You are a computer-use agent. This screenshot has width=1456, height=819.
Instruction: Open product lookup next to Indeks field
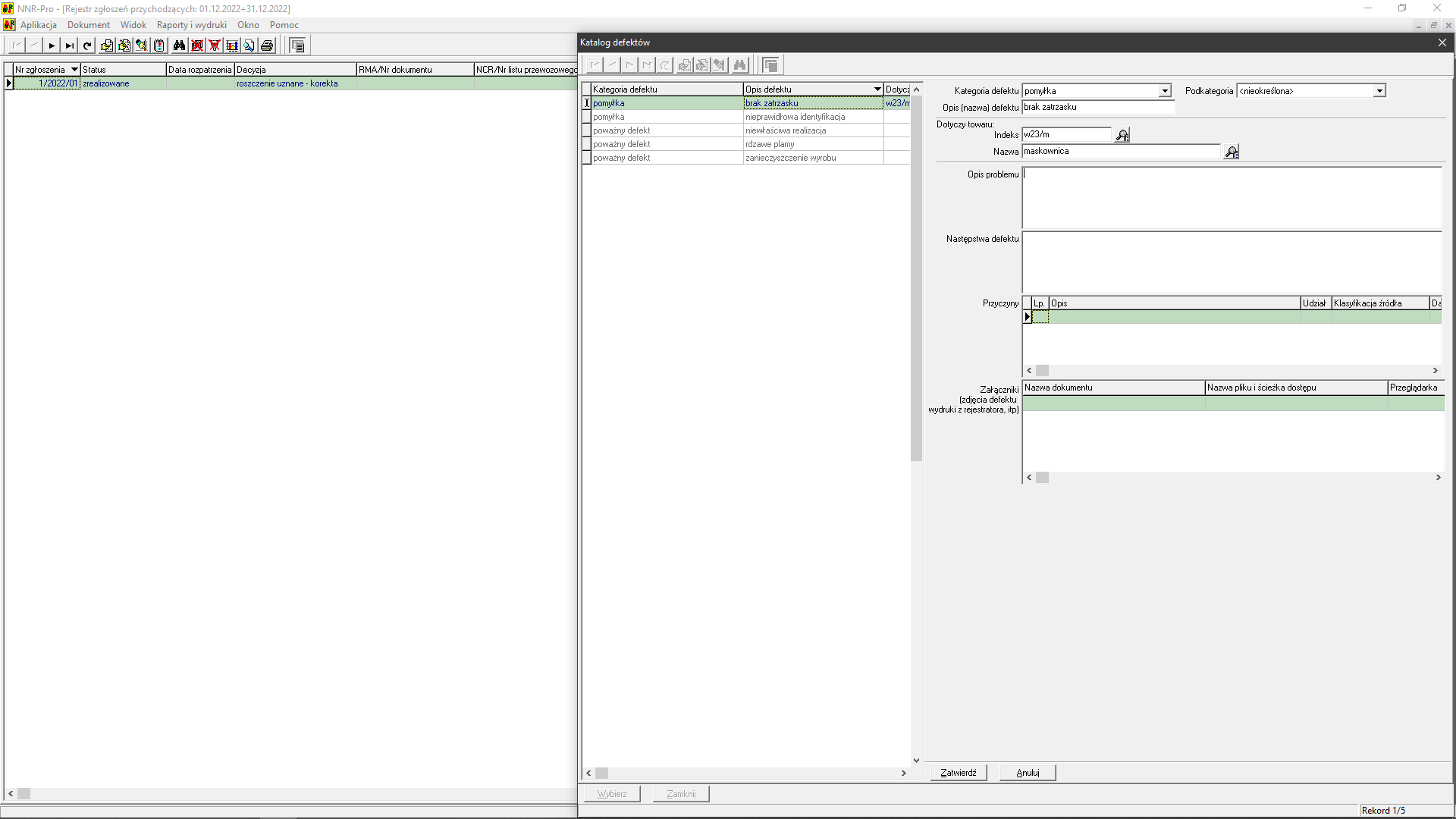(1122, 136)
